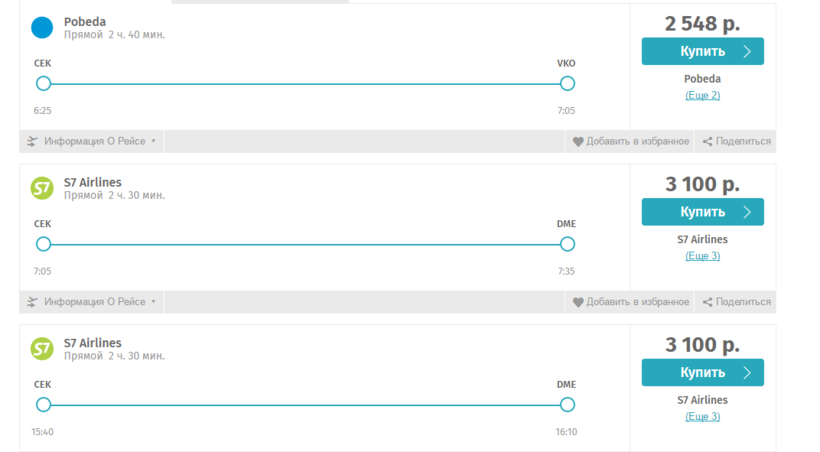Screen dimensions: 820x452
Task: Click the blue Pobeda airline logo
Action: pos(42,27)
